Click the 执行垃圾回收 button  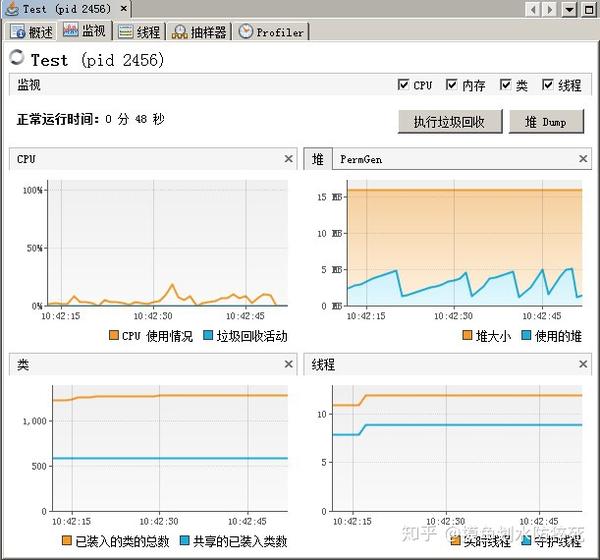(x=450, y=121)
